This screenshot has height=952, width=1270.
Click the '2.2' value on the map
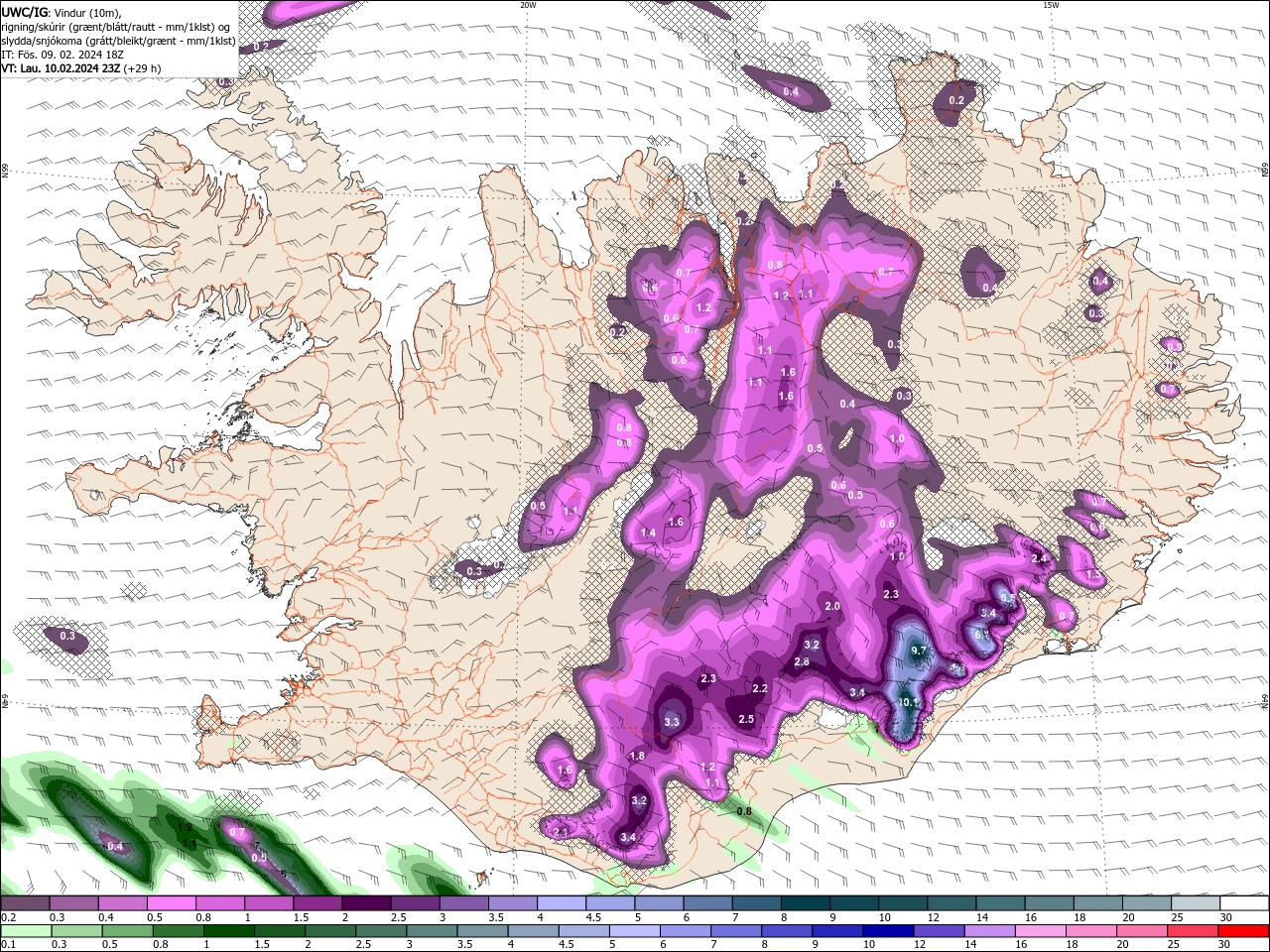click(760, 688)
